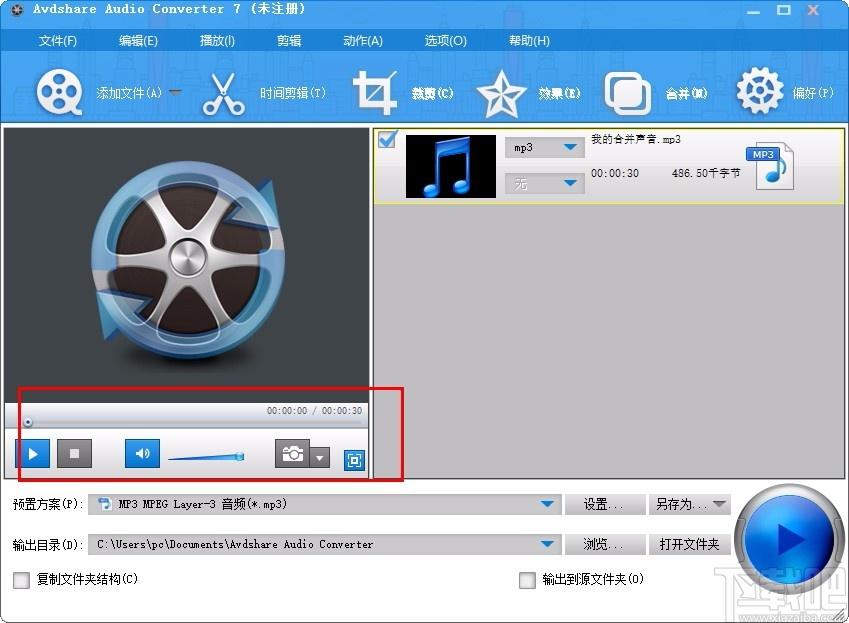
Task: Adjust the volume slider knob
Action: pyautogui.click(x=239, y=456)
